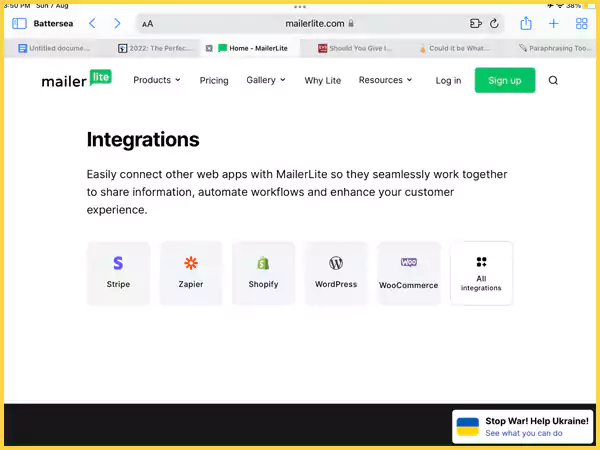
Task: Go back with the left arrow
Action: [x=92, y=23]
